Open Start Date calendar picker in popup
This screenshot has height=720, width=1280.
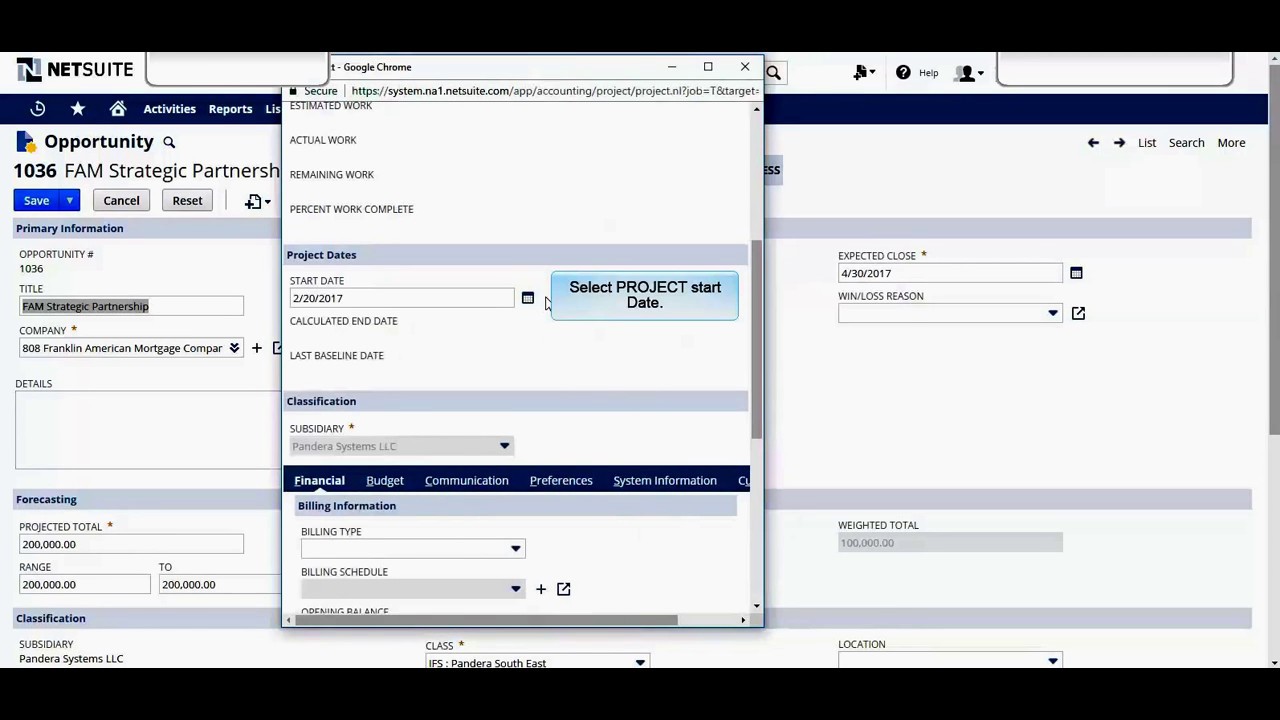[x=528, y=298]
